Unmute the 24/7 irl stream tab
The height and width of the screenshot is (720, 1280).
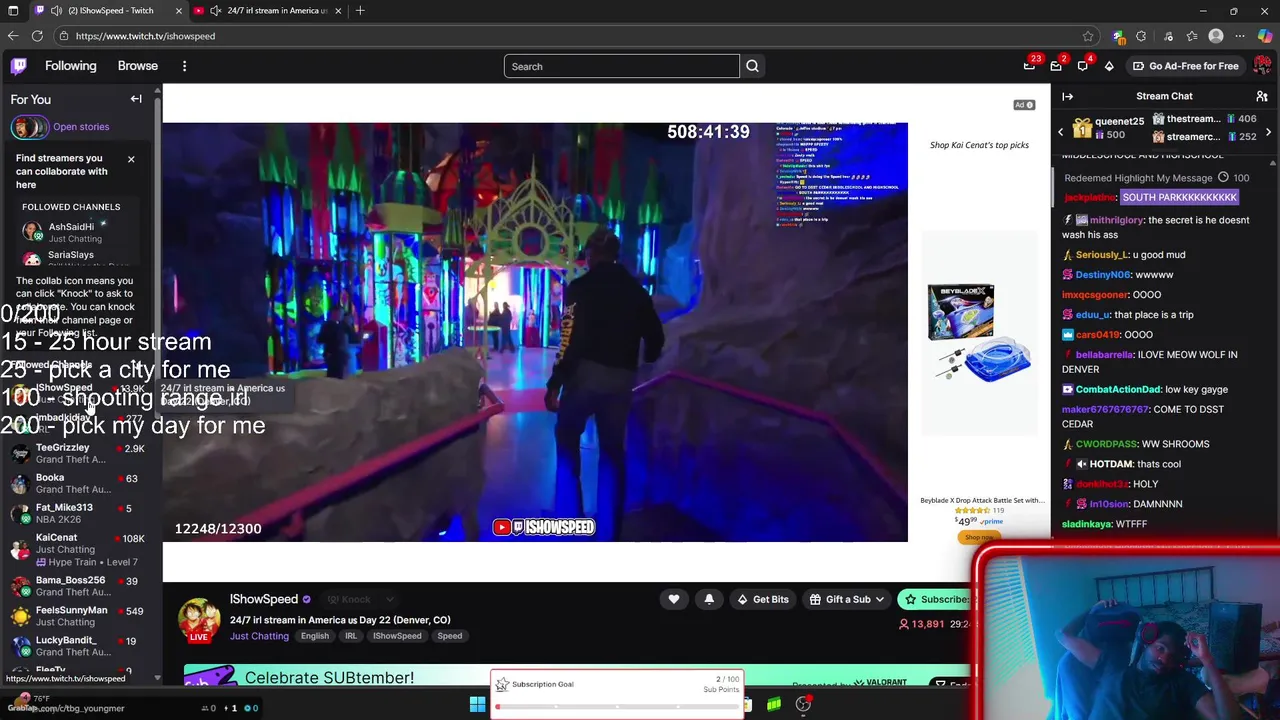(x=215, y=10)
